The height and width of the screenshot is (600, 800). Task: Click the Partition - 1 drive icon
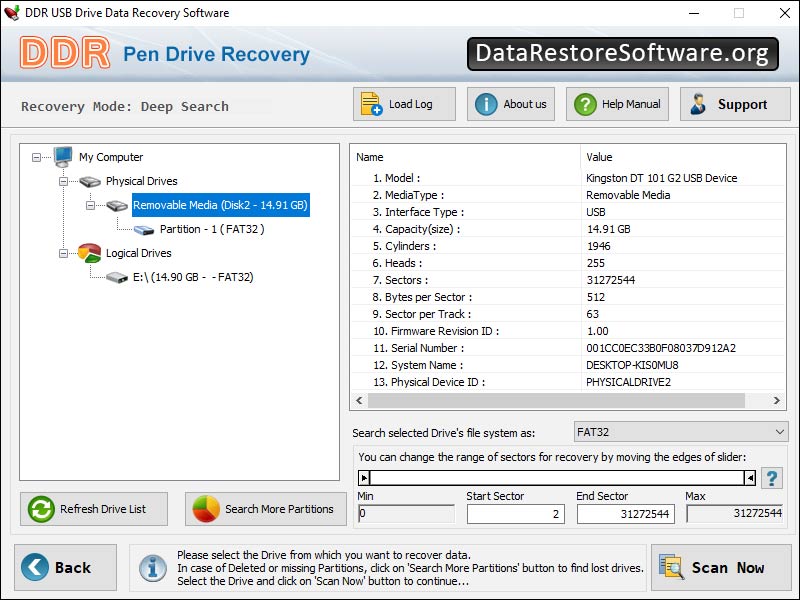[x=144, y=230]
